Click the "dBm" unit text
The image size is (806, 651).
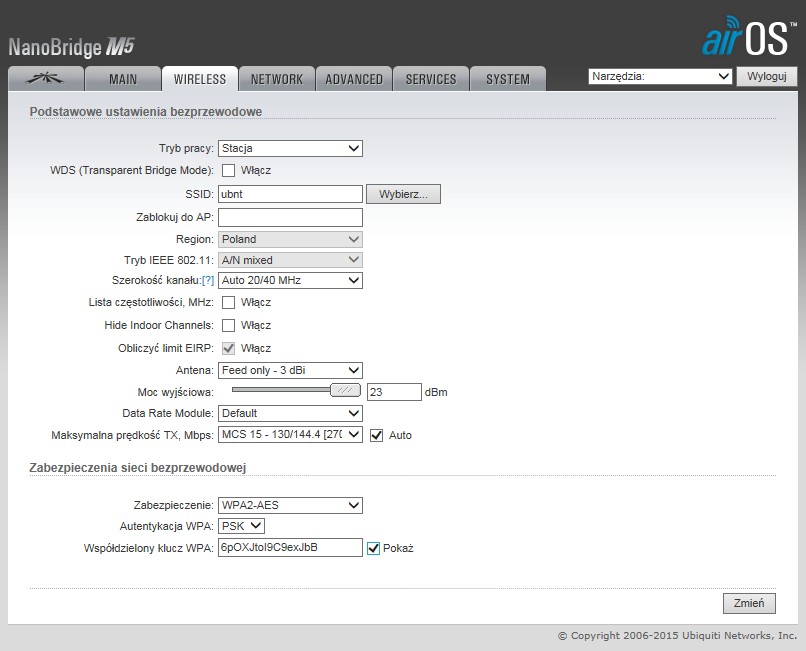(436, 392)
